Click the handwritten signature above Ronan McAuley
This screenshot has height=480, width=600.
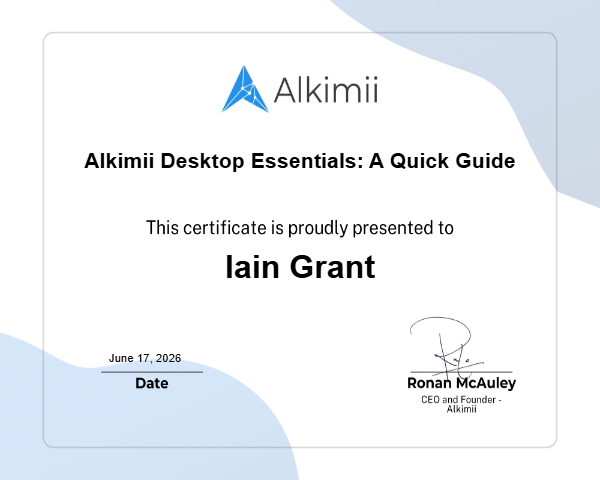(x=447, y=346)
